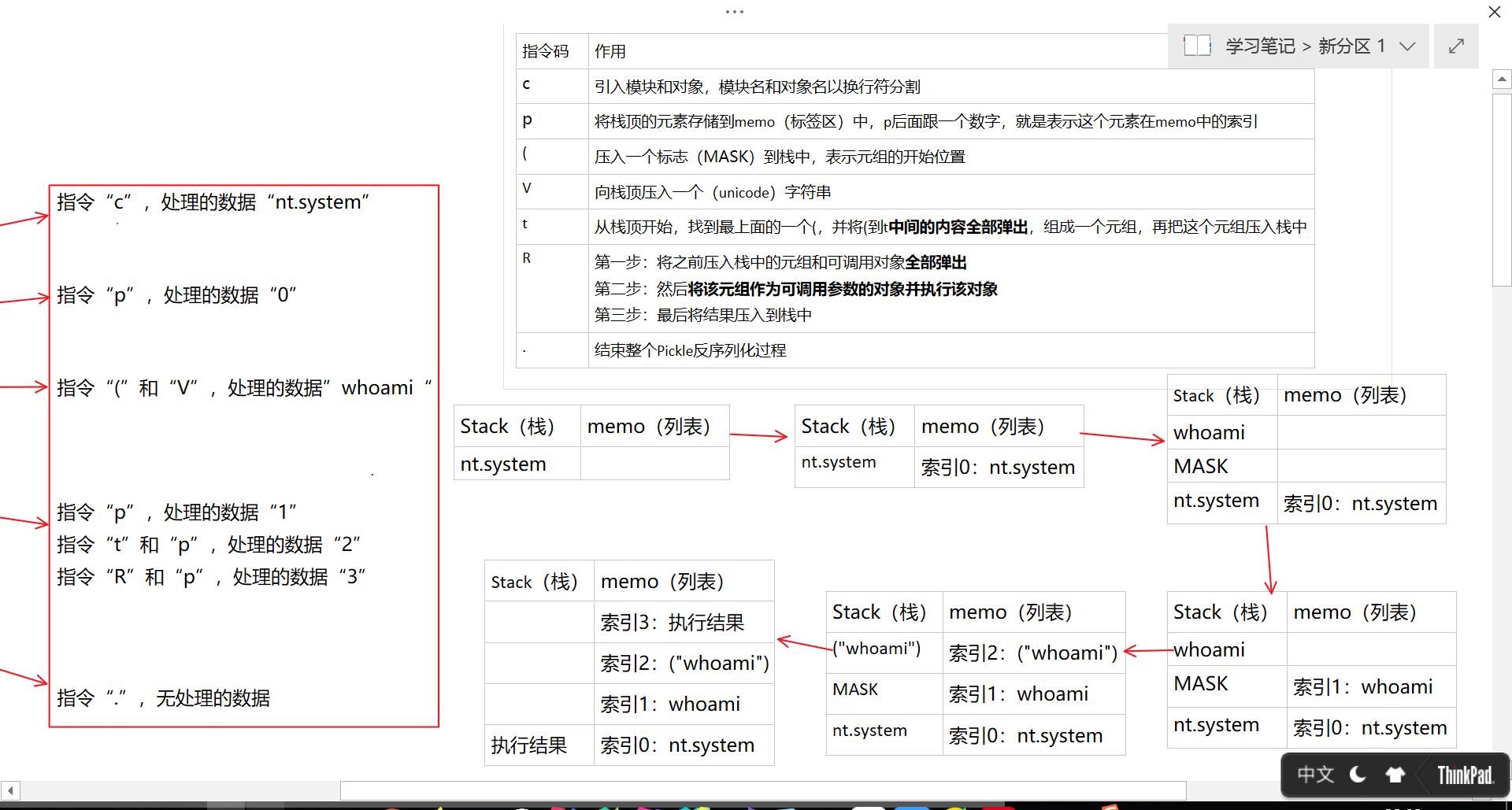The image size is (1512, 810).
Task: Click the horizontal scrollbar left arrow
Action: pyautogui.click(x=10, y=790)
